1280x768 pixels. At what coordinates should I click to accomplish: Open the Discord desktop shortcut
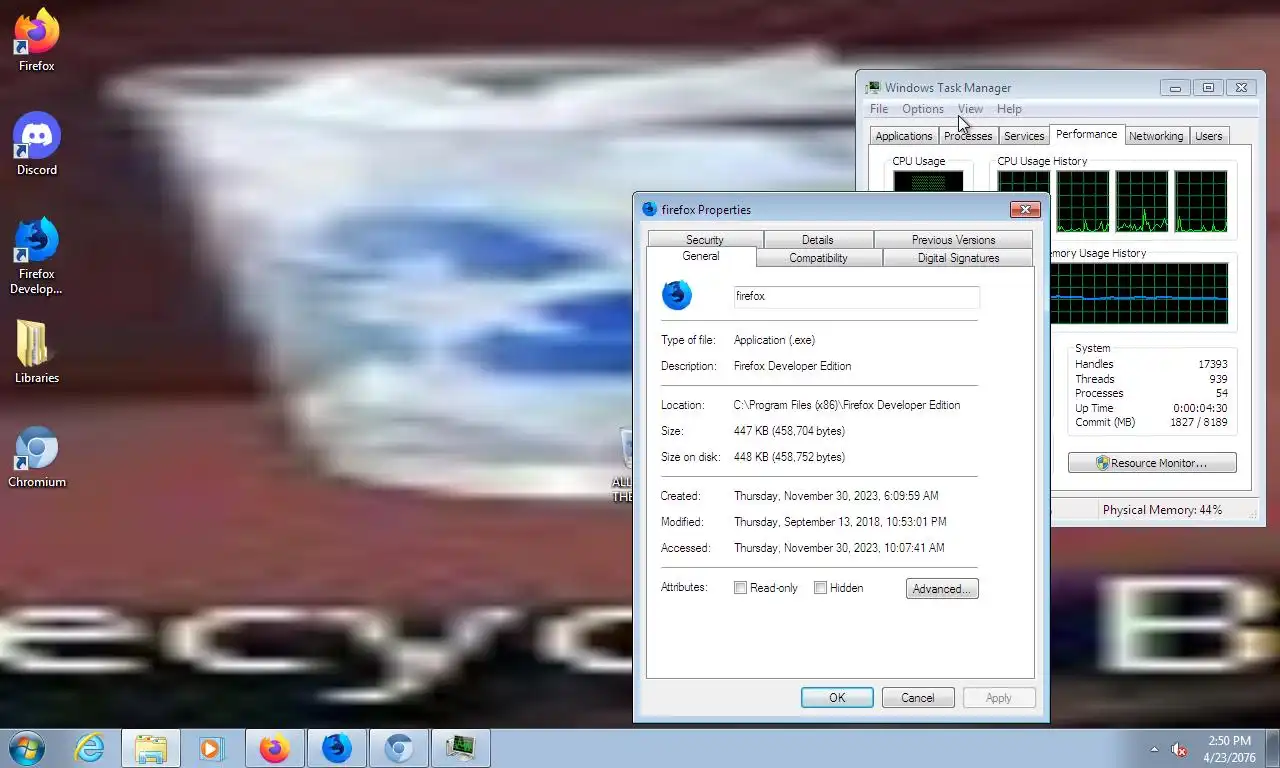pos(37,144)
